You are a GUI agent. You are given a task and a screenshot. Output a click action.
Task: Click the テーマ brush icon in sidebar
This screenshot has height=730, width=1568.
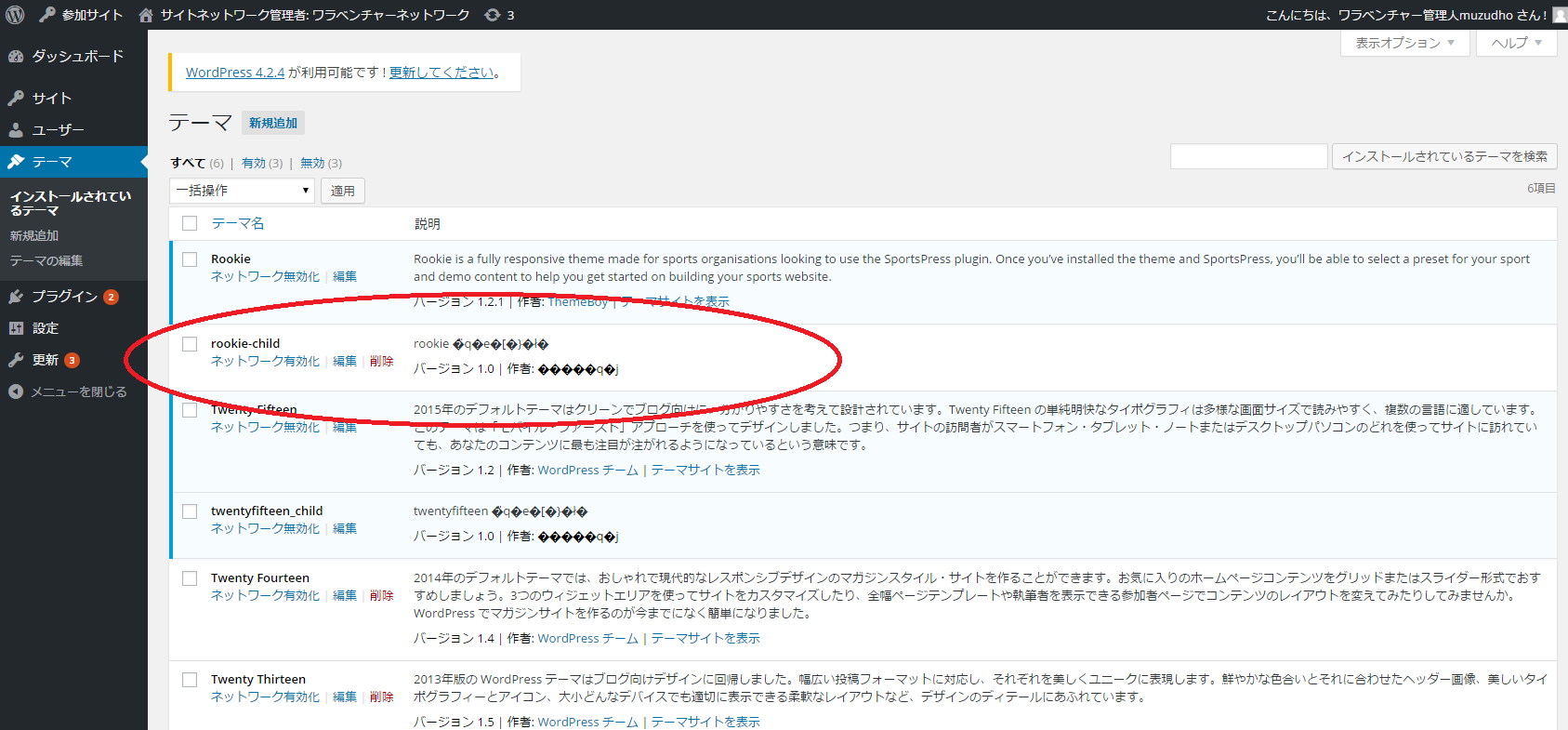[x=16, y=162]
